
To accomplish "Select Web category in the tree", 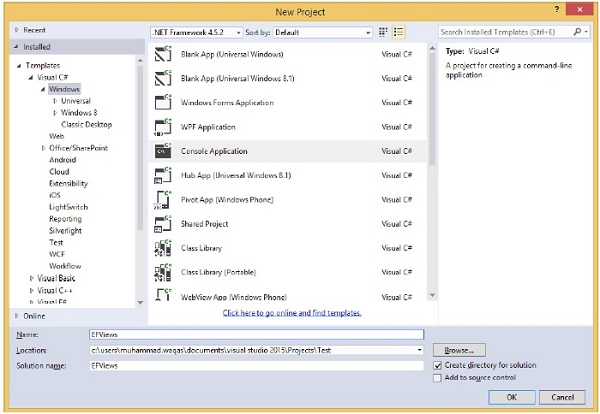I will pos(56,136).
